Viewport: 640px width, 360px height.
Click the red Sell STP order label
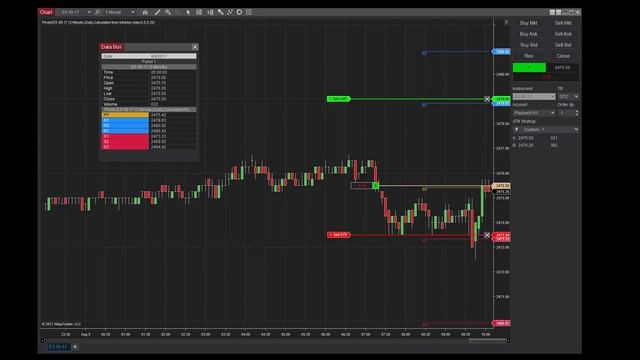click(339, 235)
